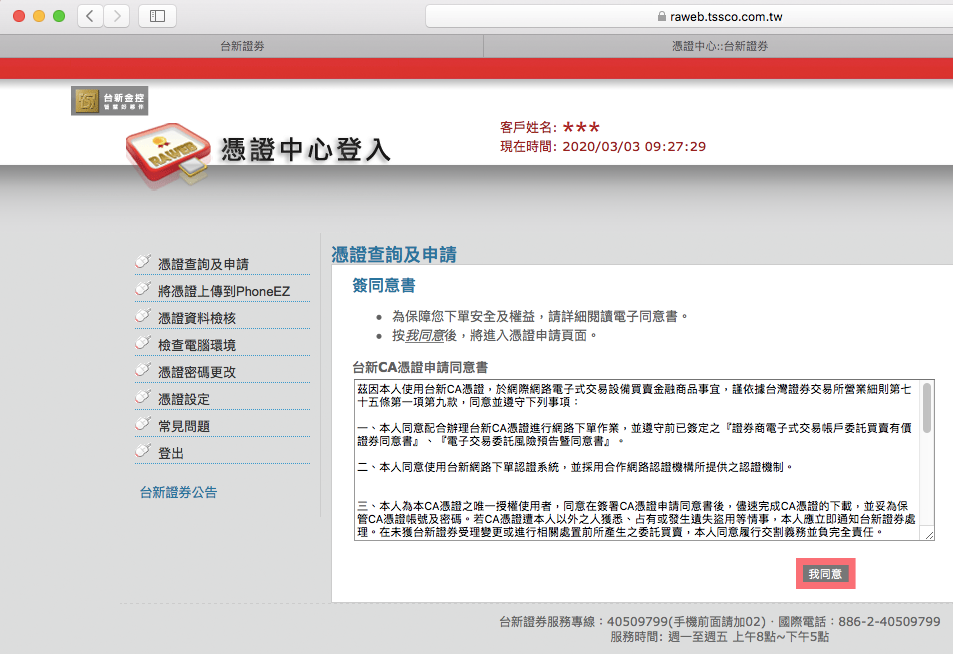Switch to the 台新證券 browser tab

[241, 46]
